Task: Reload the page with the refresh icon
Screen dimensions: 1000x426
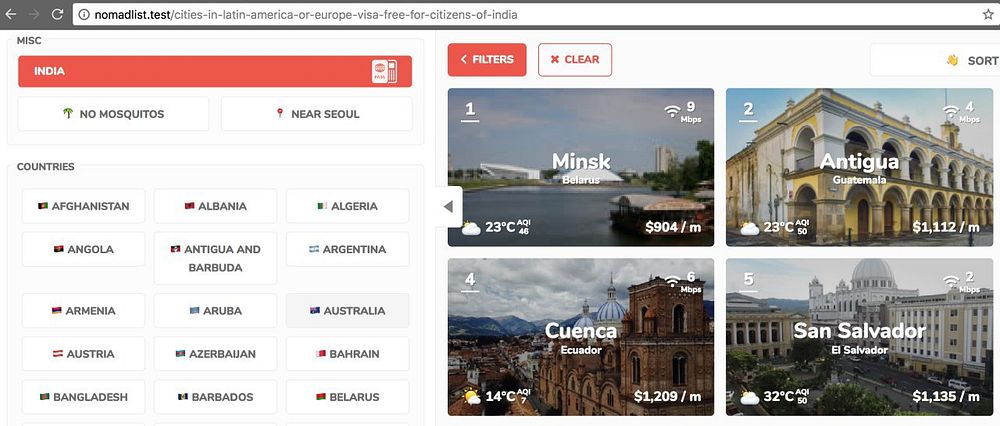Action: pos(57,14)
